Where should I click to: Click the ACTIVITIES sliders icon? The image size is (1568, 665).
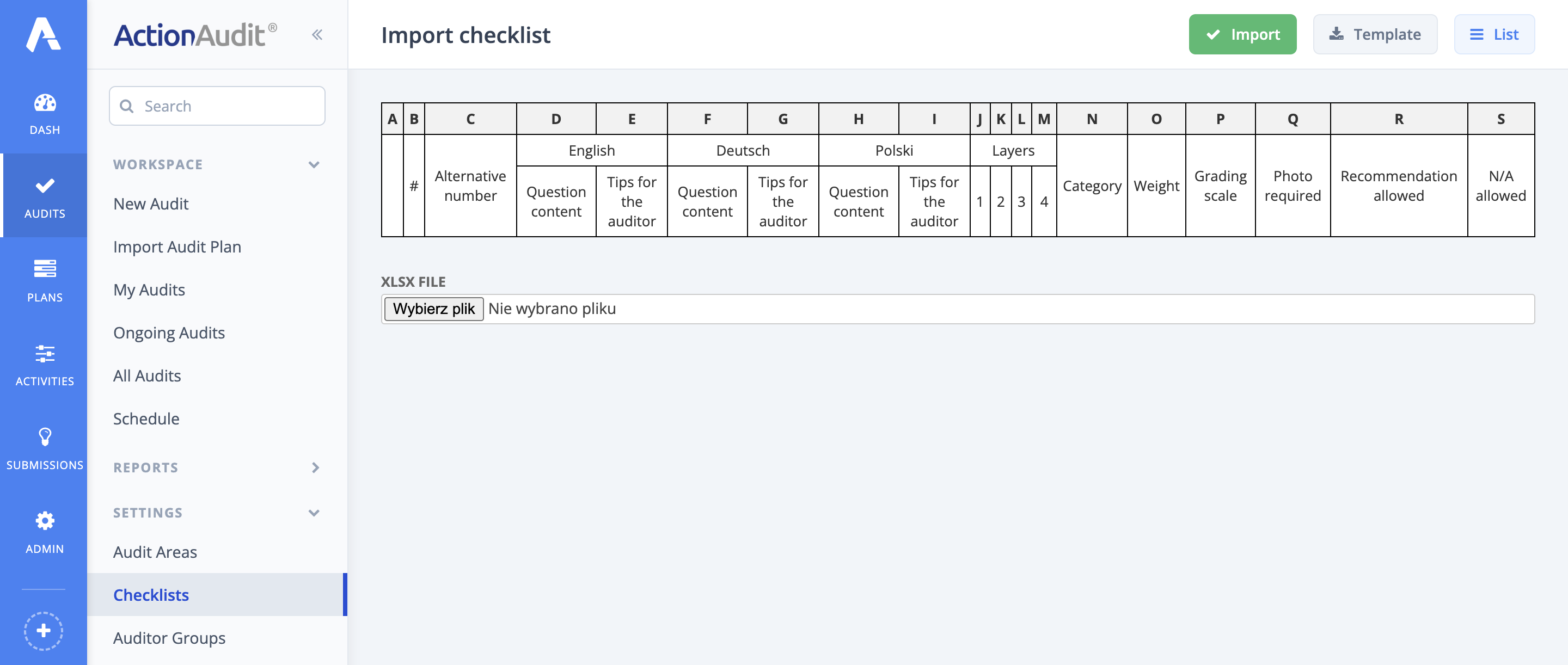pos(44,361)
